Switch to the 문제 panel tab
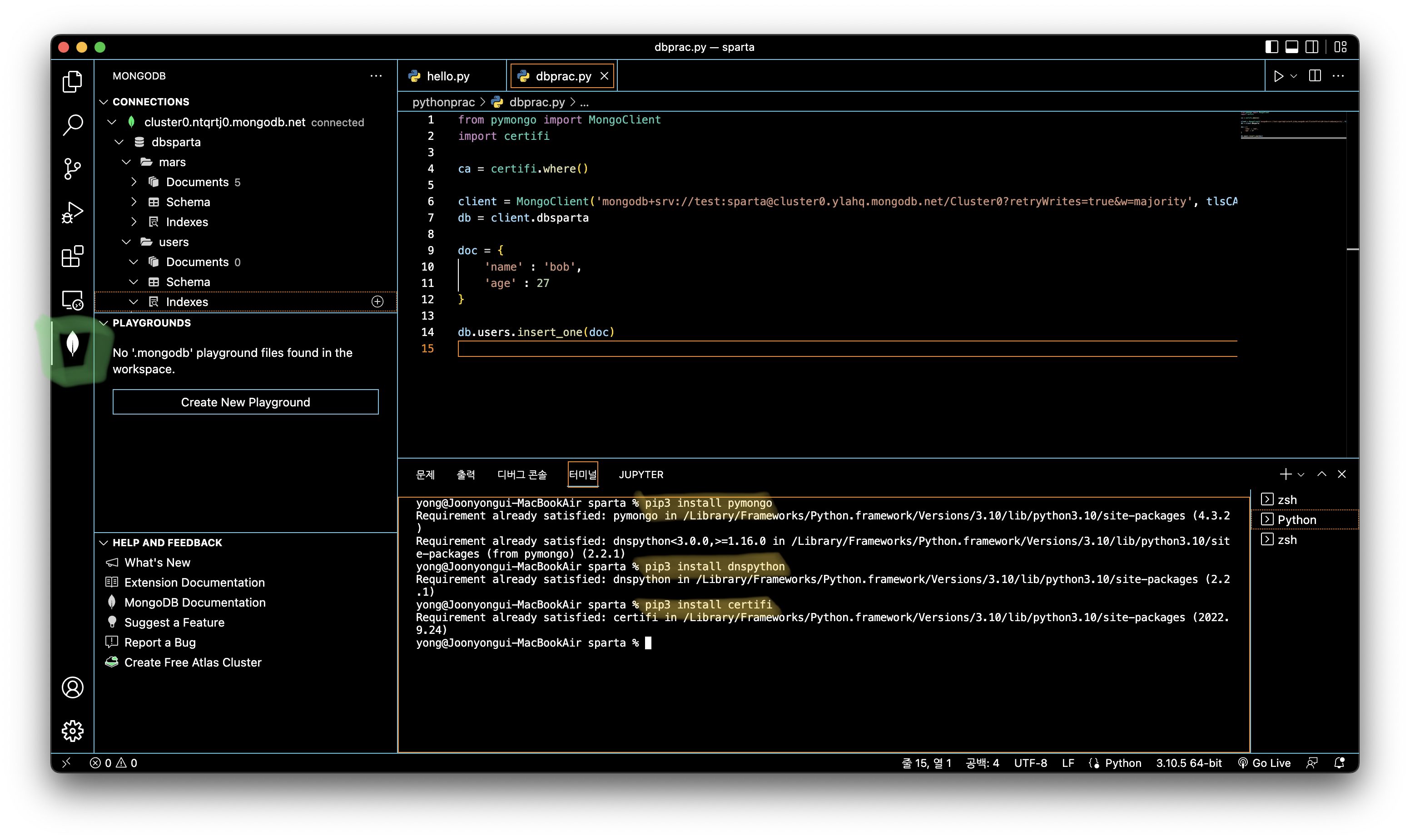 (x=425, y=474)
